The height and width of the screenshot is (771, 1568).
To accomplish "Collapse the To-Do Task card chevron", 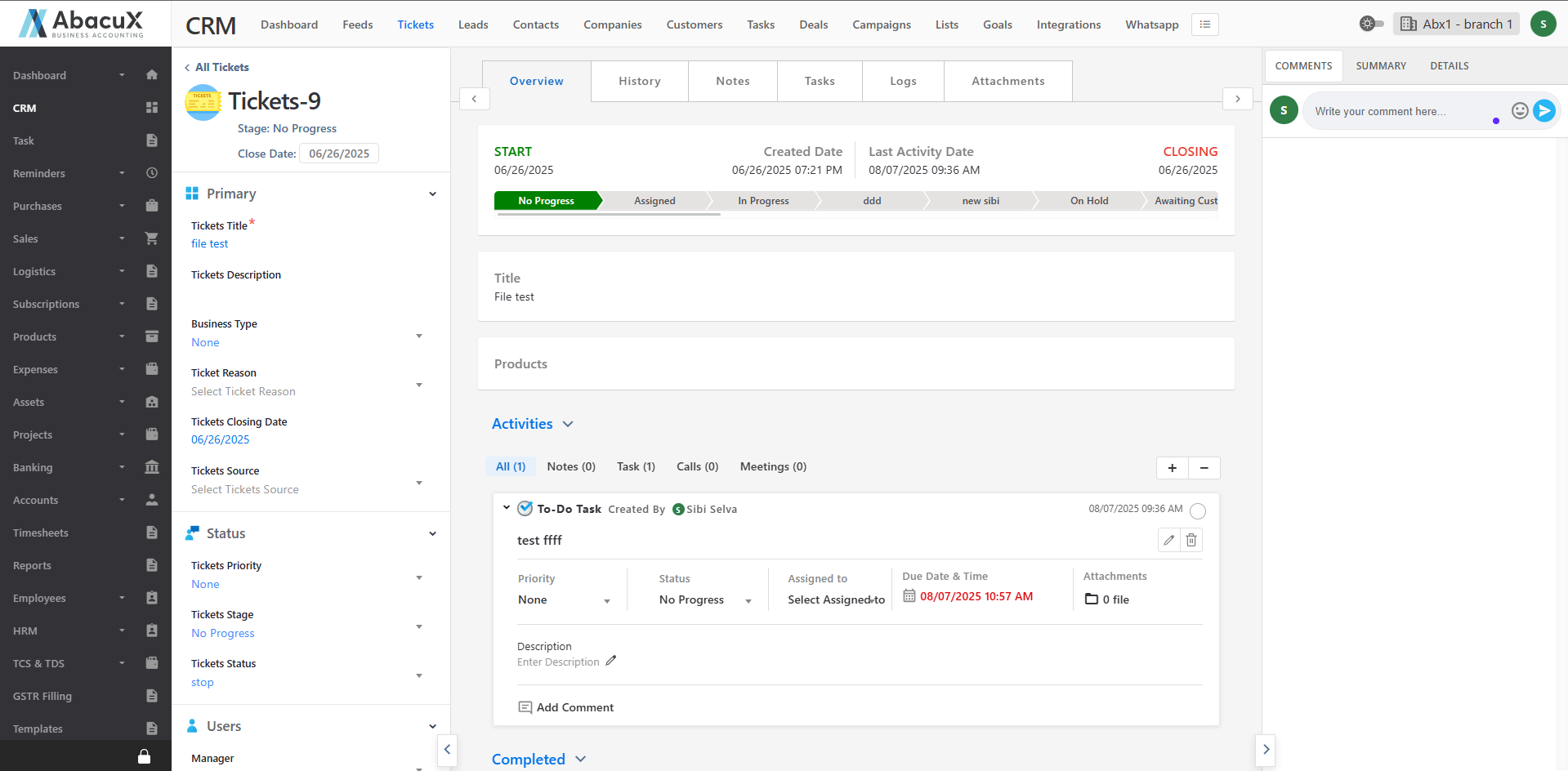I will click(507, 508).
